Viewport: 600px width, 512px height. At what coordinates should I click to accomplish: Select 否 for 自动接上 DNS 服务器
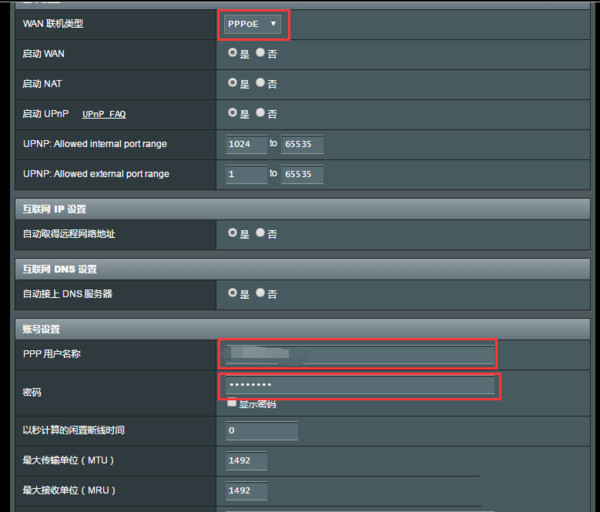(260, 293)
